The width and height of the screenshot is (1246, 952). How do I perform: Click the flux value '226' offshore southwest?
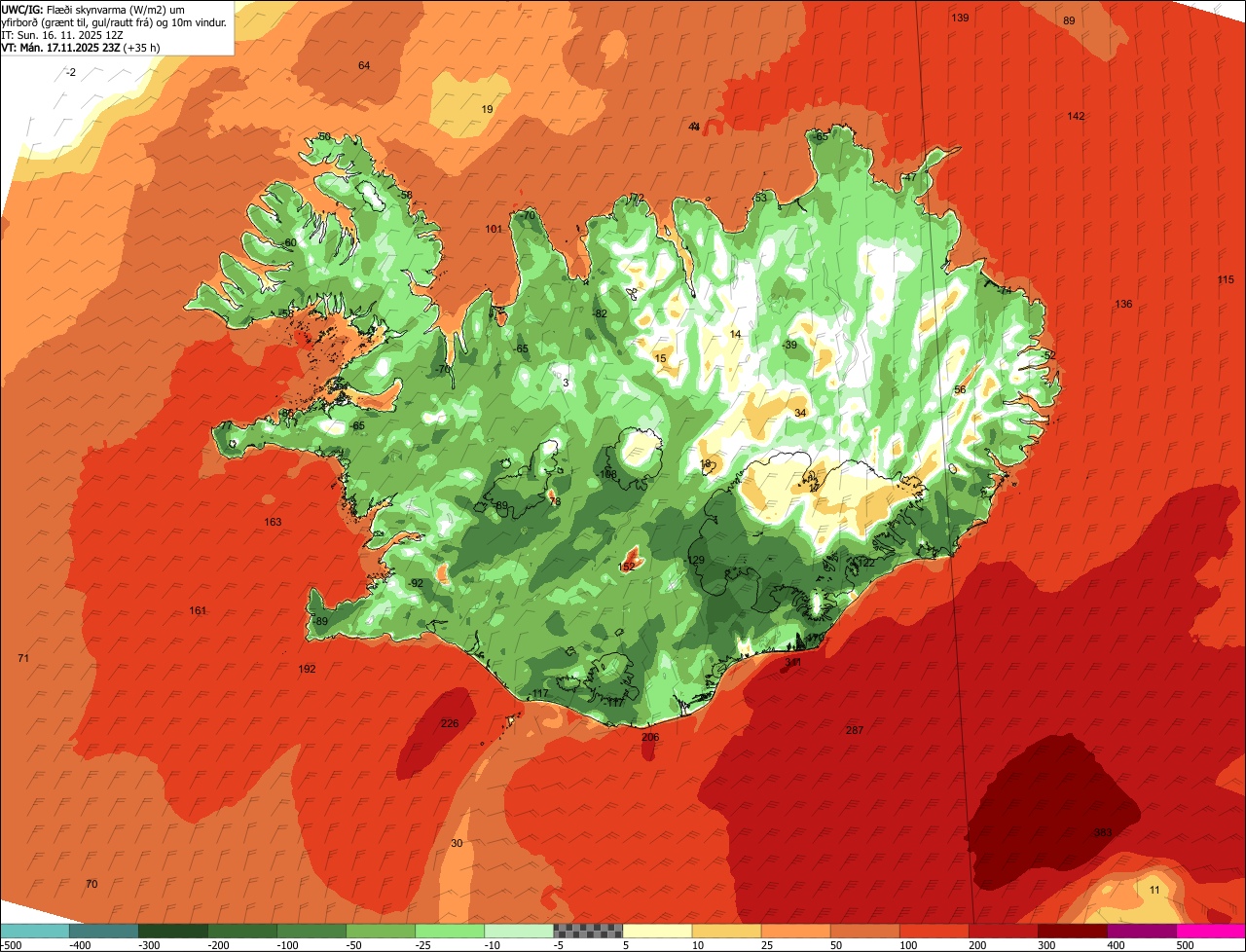click(x=449, y=723)
